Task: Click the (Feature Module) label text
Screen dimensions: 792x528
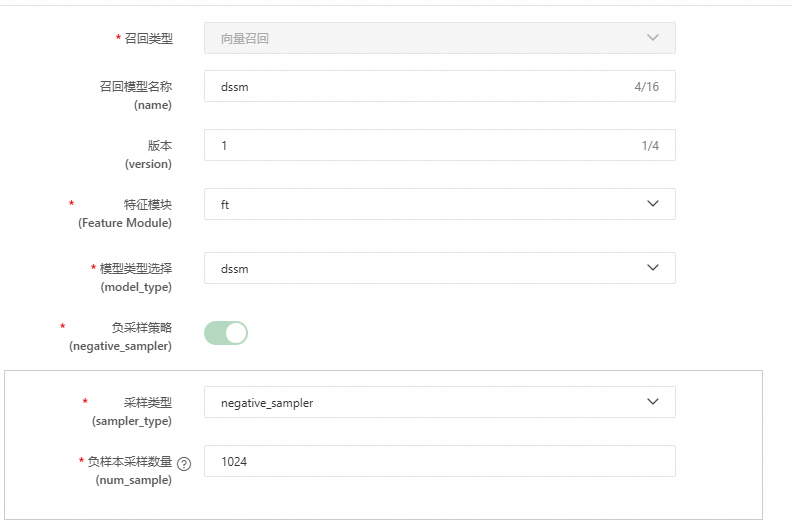Action: pyautogui.click(x=125, y=223)
